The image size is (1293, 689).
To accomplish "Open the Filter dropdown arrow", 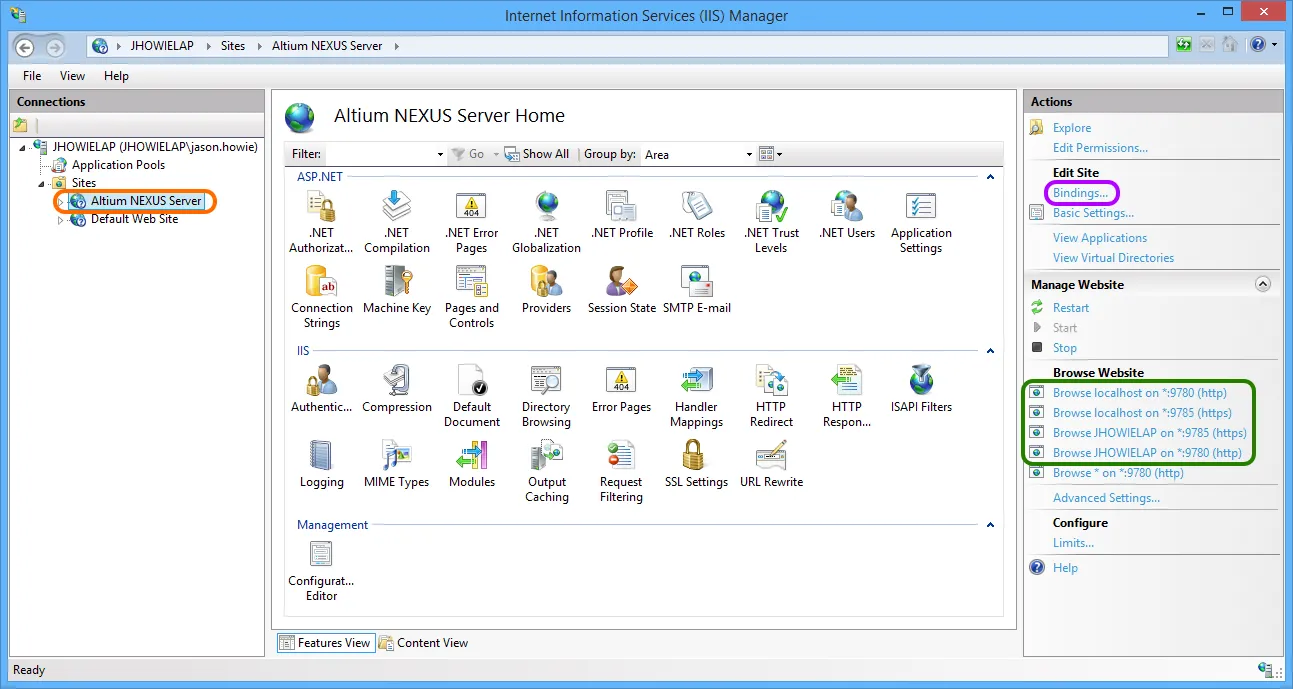I will (440, 155).
